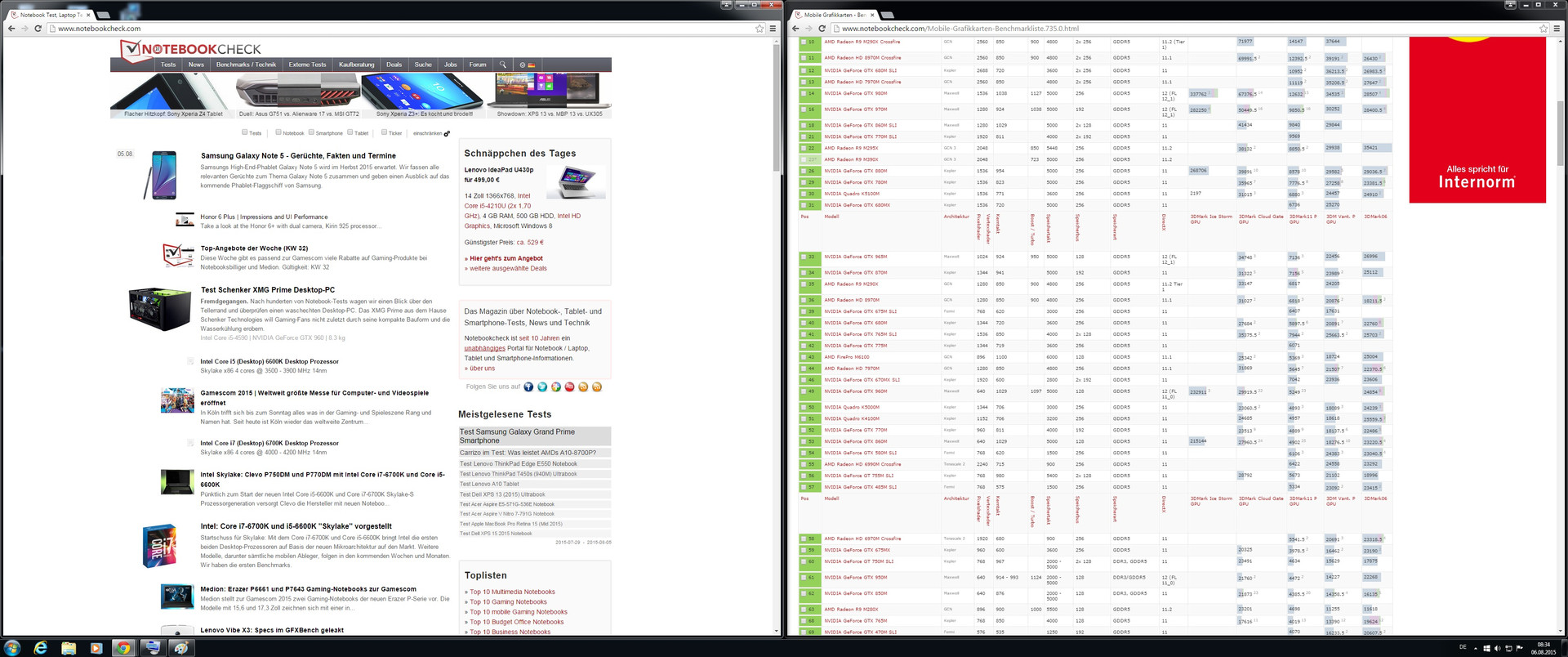Image resolution: width=1568 pixels, height=657 pixels.
Task: Open Windows Media Player from the taskbar
Action: click(x=96, y=648)
